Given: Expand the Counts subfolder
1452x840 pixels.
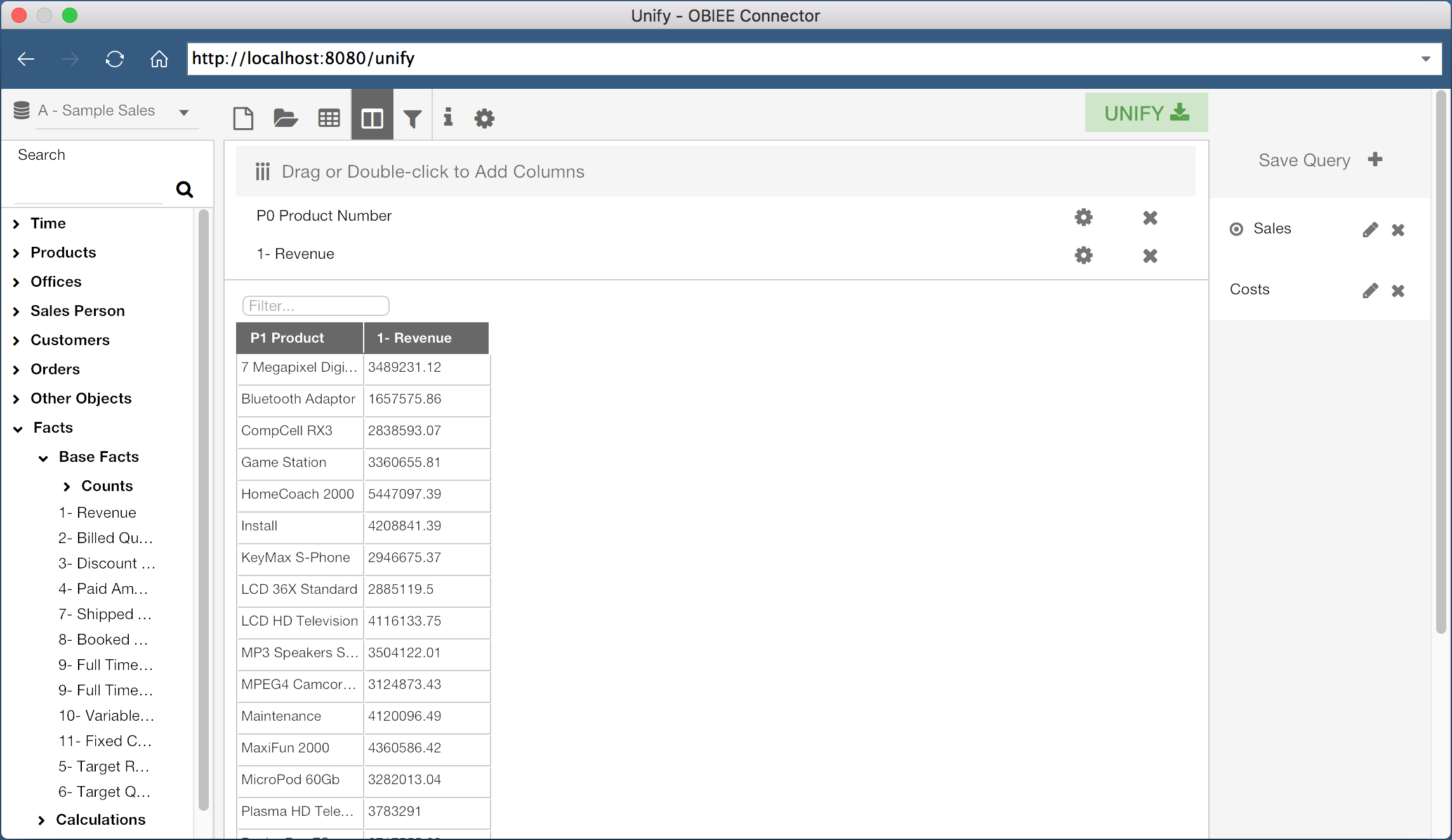Looking at the screenshot, I should click(67, 487).
